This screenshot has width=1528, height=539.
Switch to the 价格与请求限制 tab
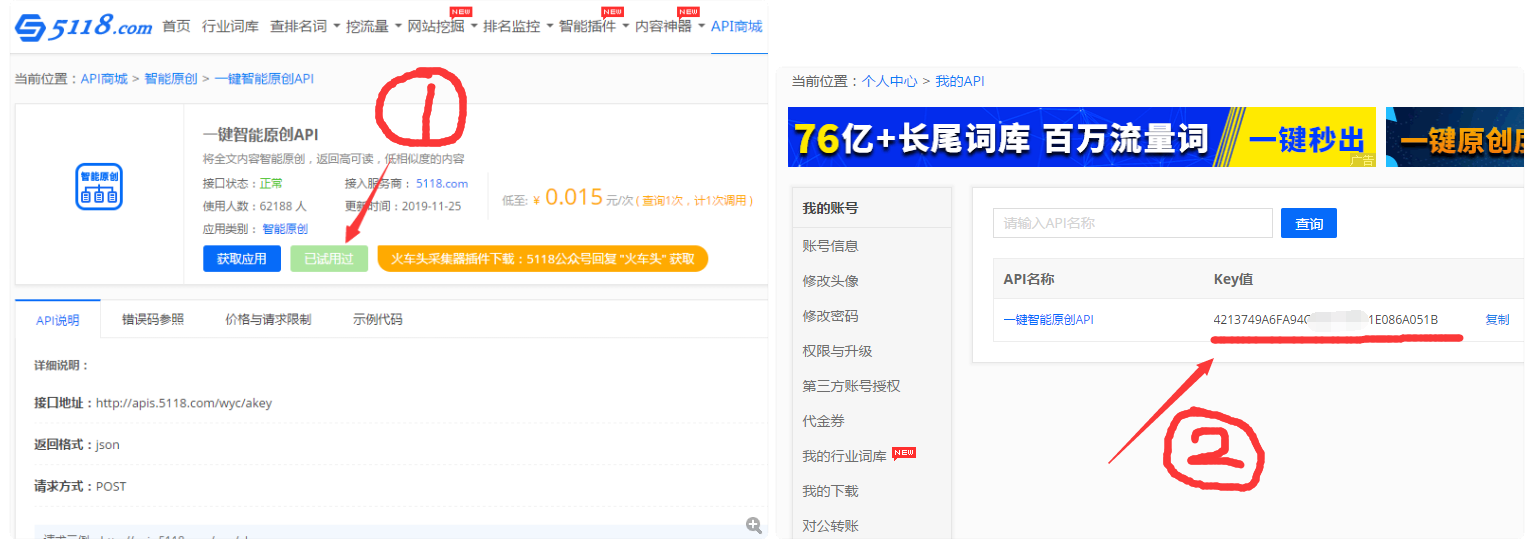tap(268, 320)
